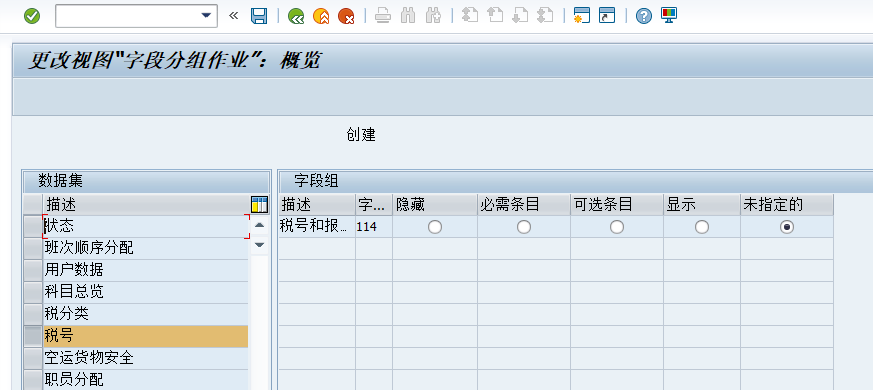Click the Previous Page icon

tap(495, 16)
